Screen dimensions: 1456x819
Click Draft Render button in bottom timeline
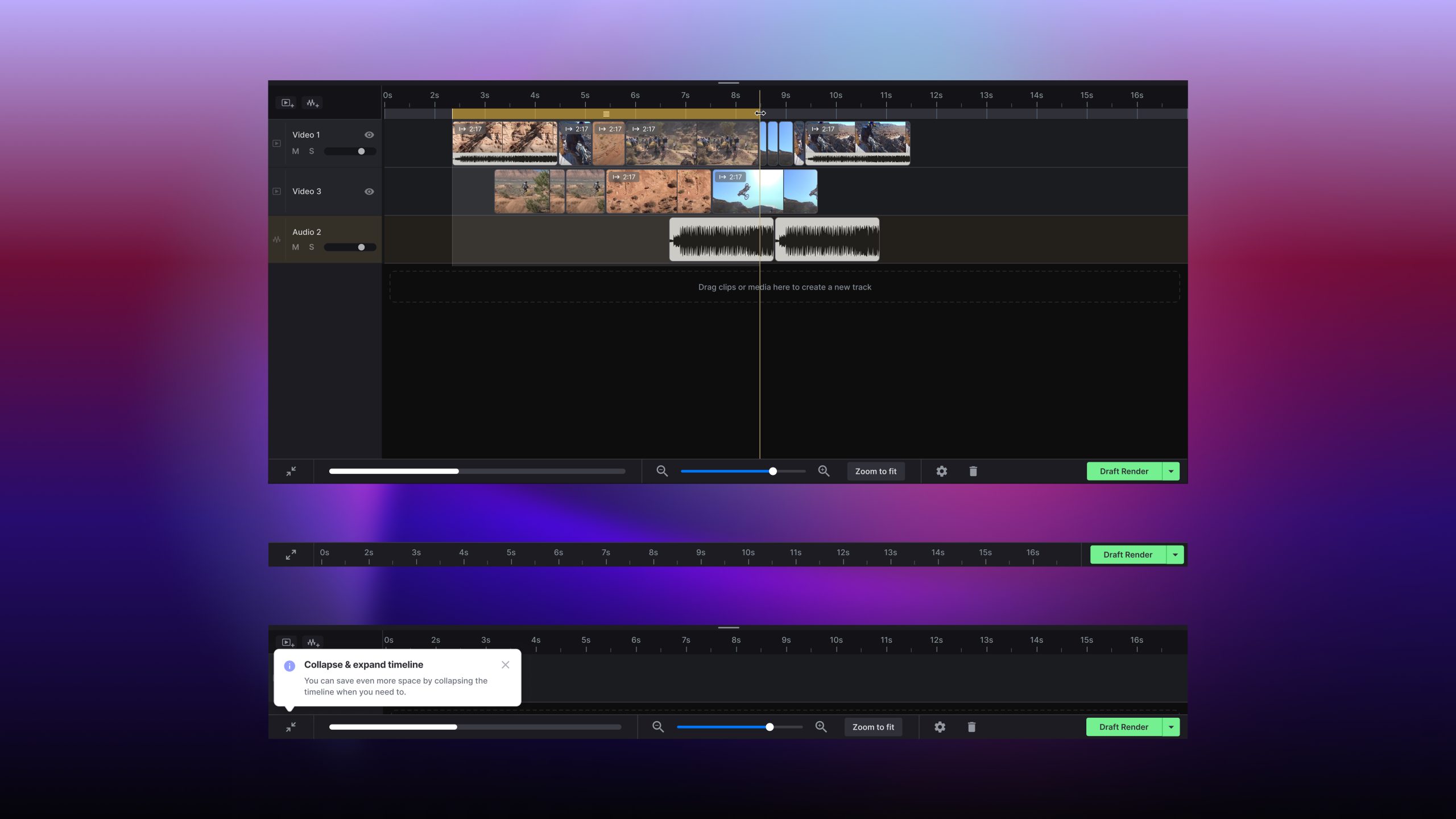coord(1123,727)
